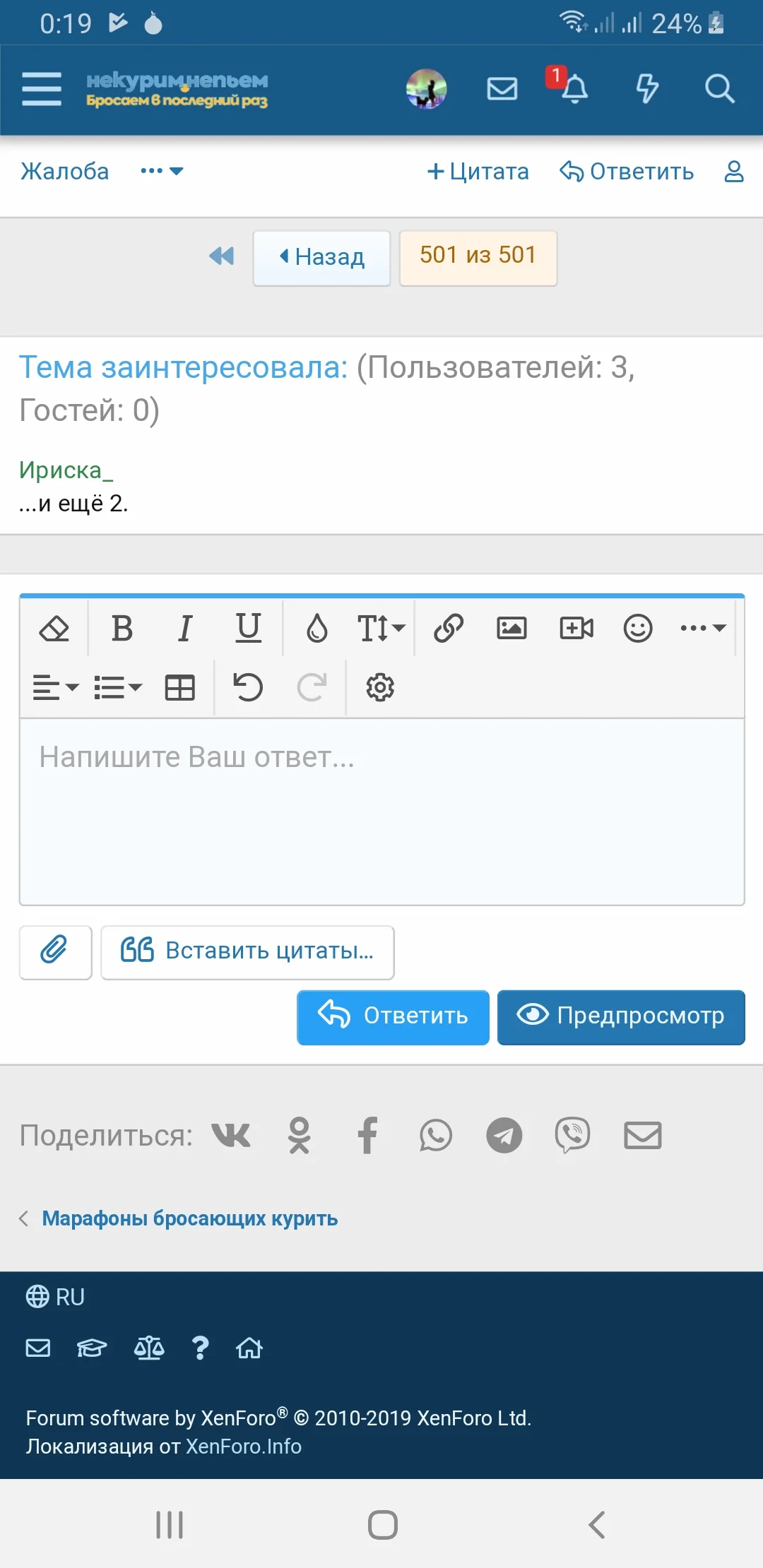Share thread on Odnoklassniki
This screenshot has width=763, height=1568.
300,1136
